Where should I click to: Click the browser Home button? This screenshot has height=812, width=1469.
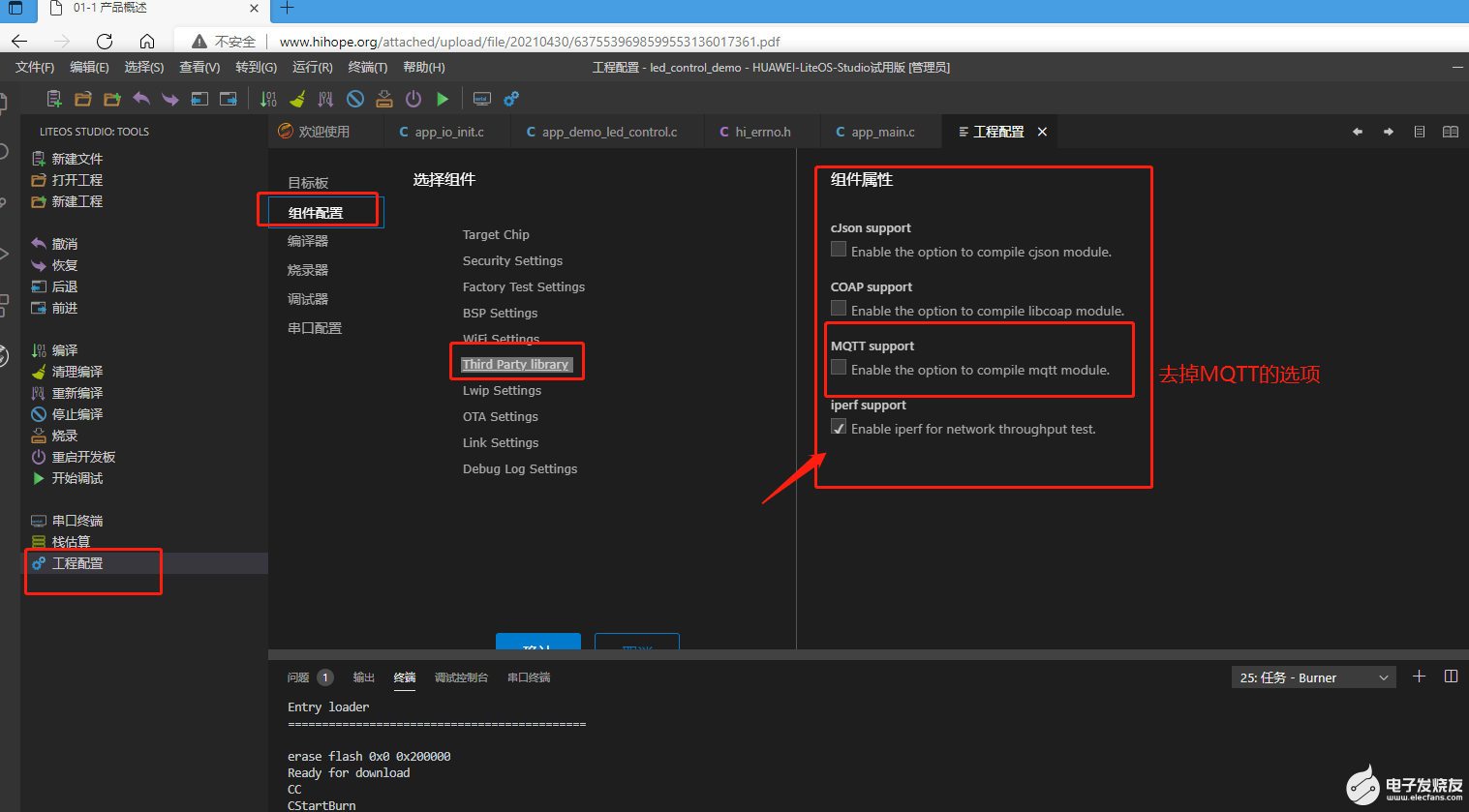147,42
